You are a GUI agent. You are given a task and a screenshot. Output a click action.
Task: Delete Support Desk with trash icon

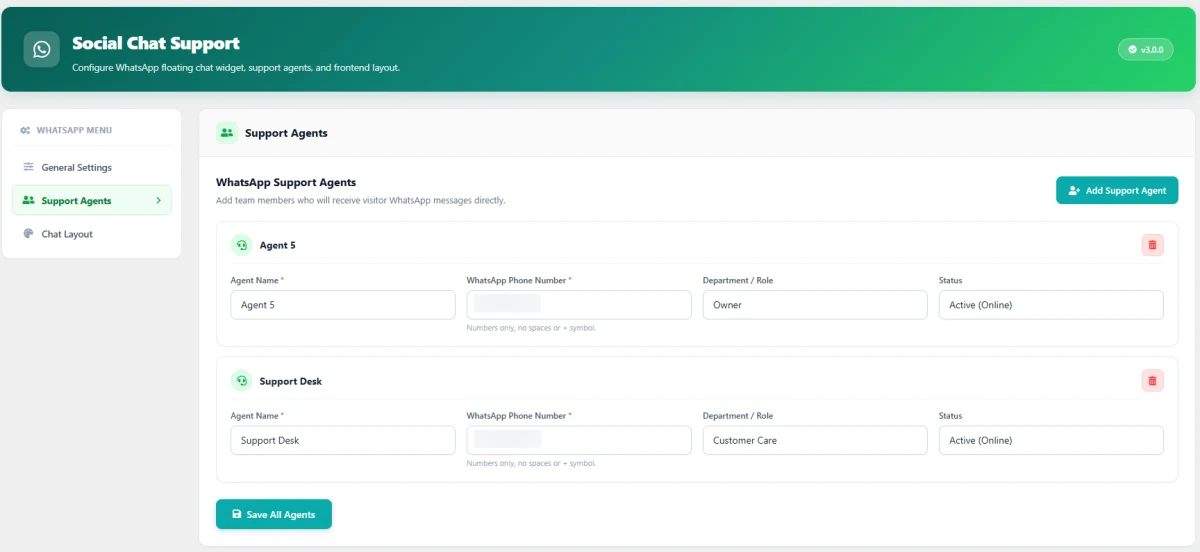1152,381
